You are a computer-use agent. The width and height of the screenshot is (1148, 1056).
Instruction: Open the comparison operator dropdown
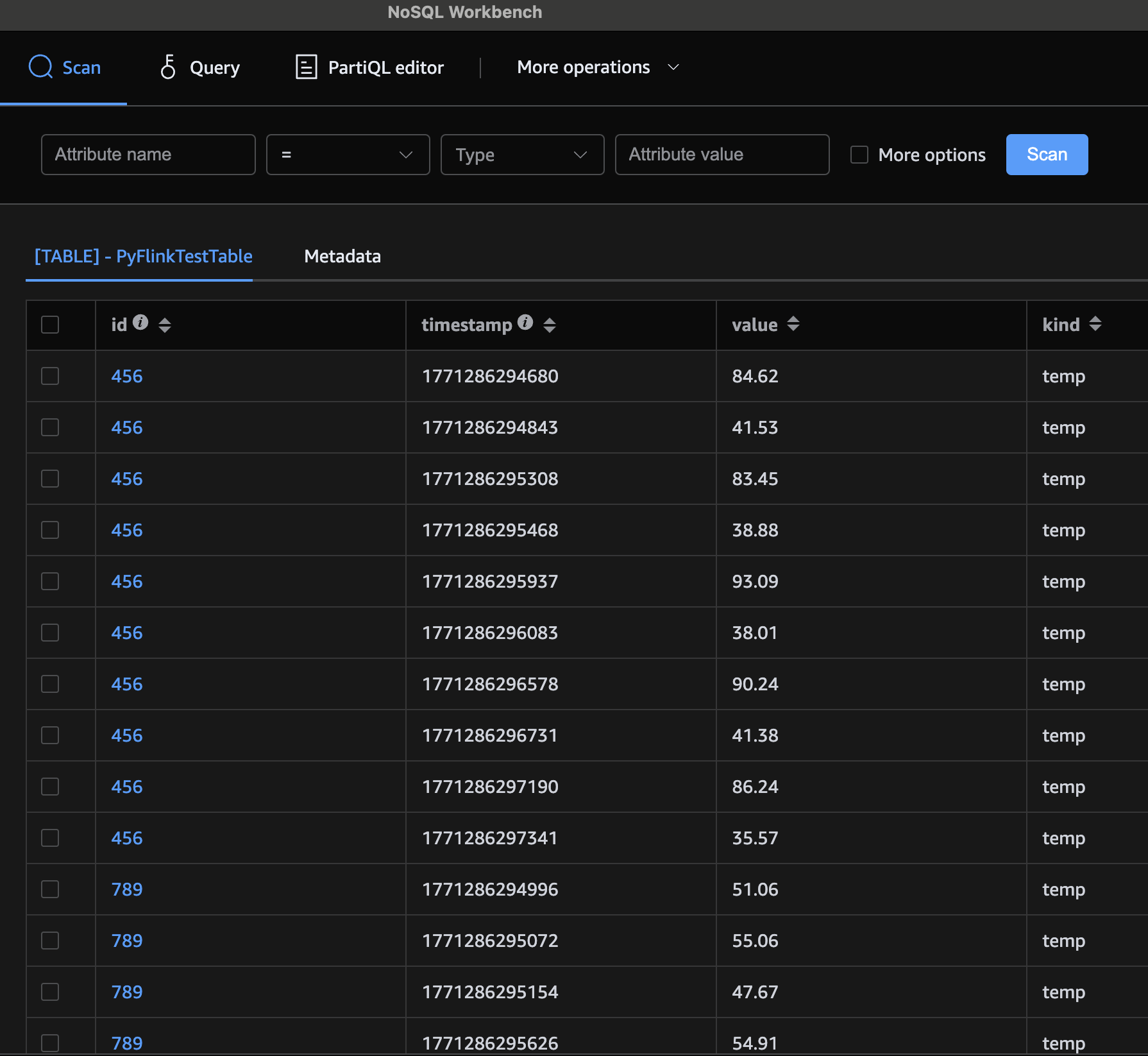348,155
